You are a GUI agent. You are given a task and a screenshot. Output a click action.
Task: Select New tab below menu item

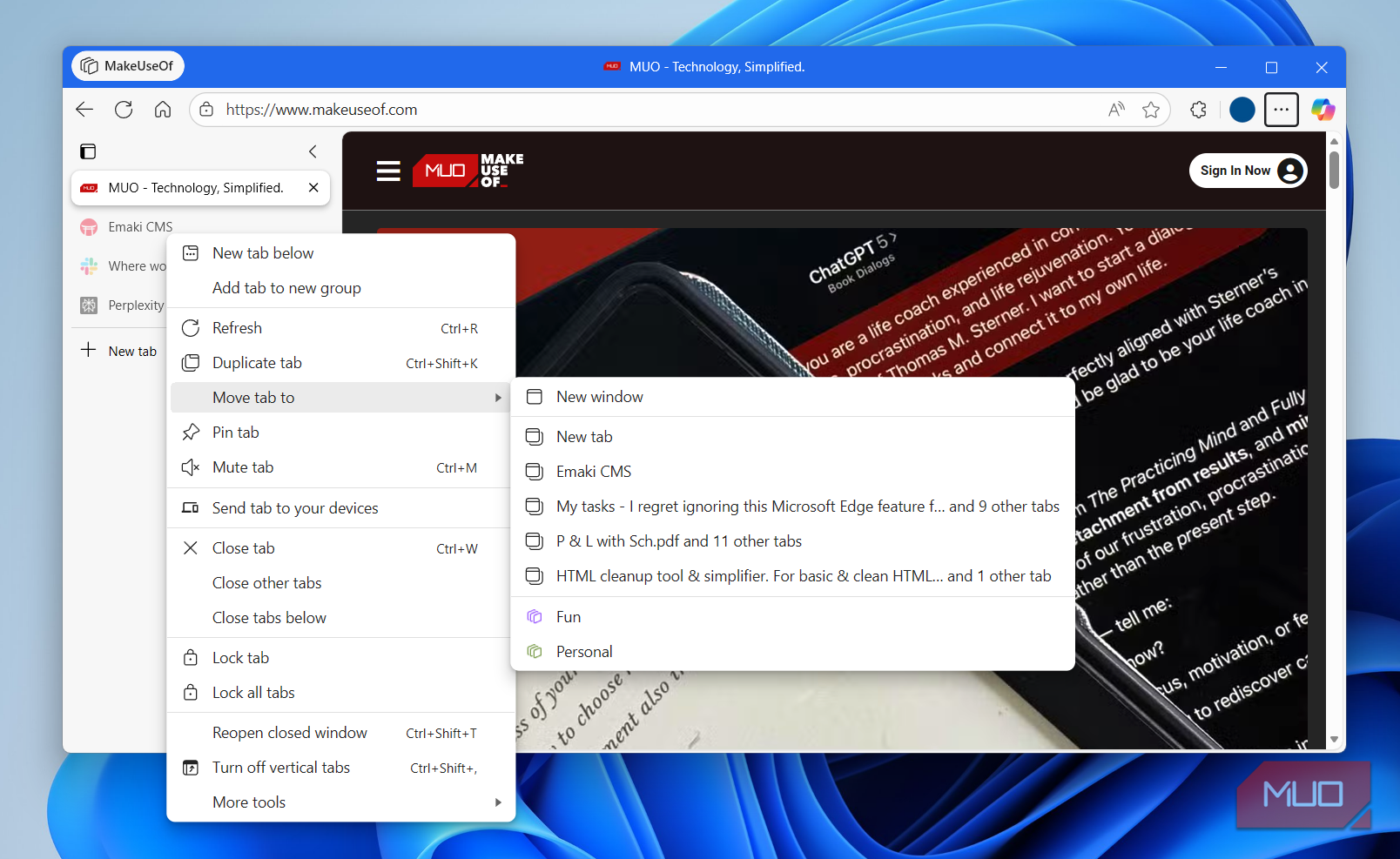coord(340,253)
